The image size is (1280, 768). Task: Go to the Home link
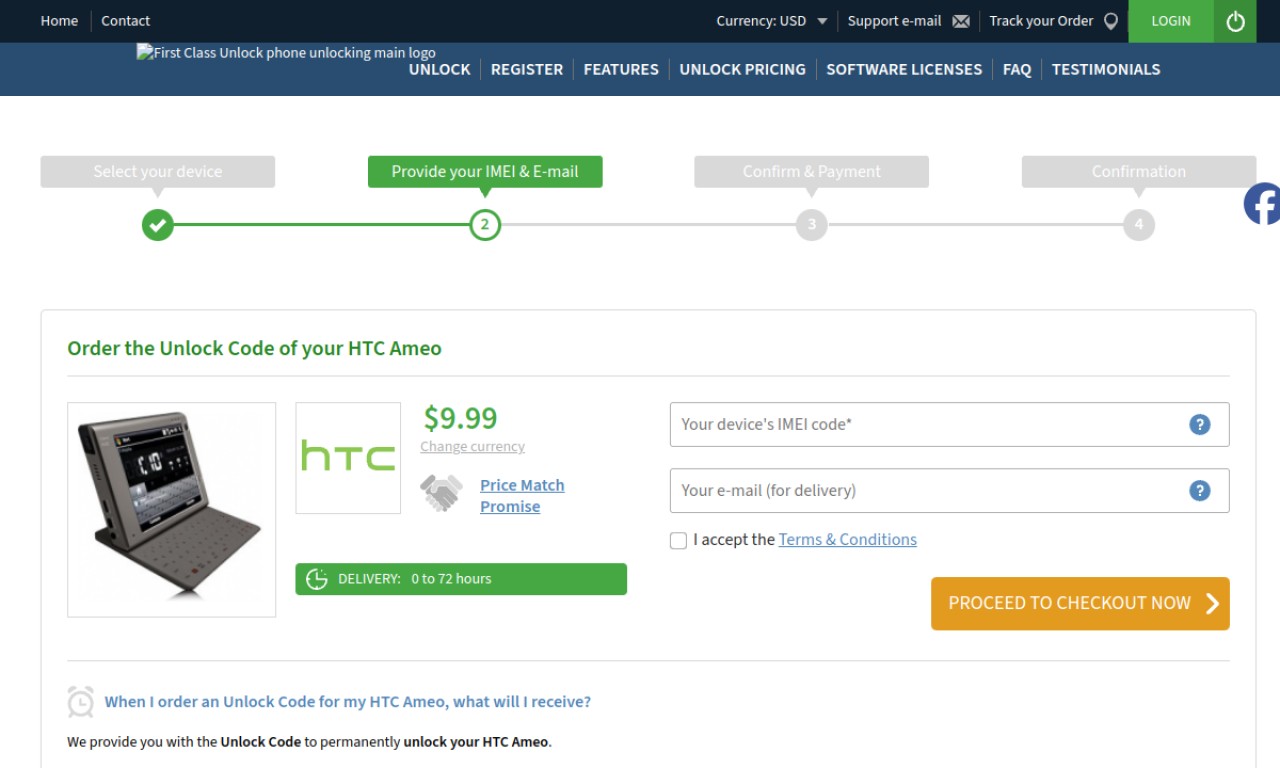[59, 21]
